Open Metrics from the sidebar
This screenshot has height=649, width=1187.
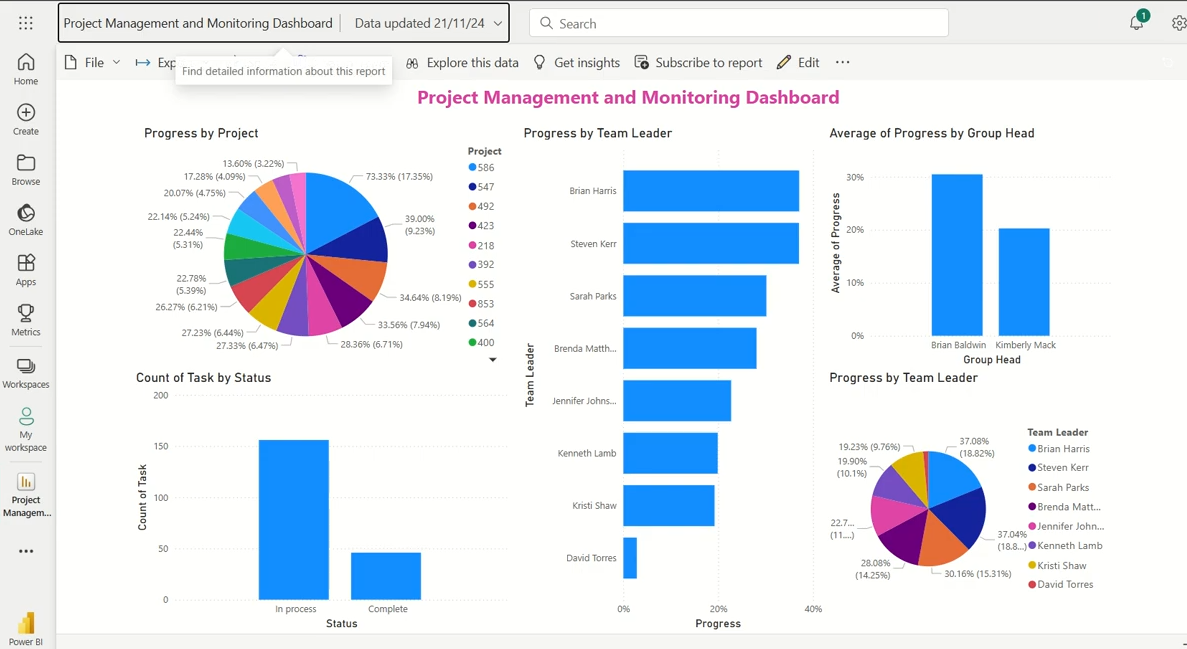[x=26, y=320]
